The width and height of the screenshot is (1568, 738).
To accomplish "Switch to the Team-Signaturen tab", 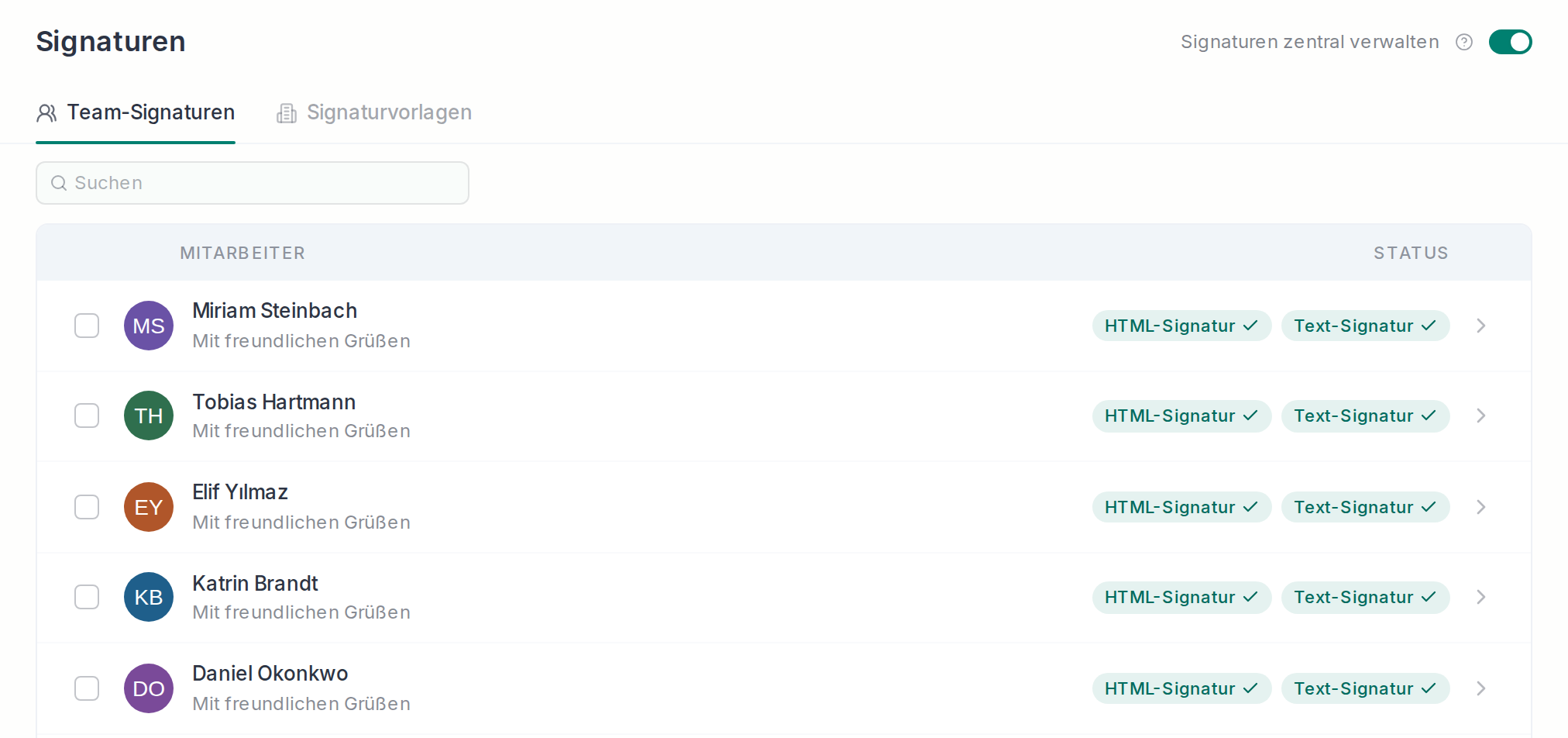I will pos(136,113).
